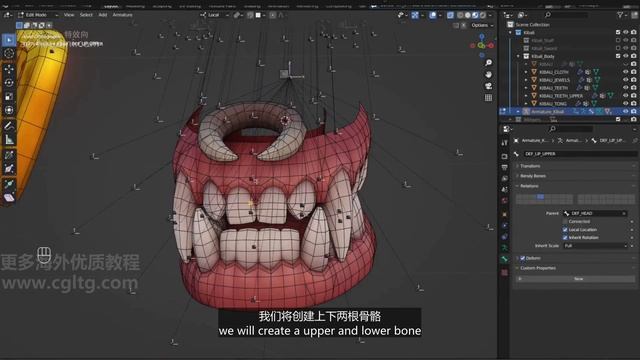The image size is (640, 360).
Task: Open the Local transform orientation dropdown
Action: coord(214,15)
